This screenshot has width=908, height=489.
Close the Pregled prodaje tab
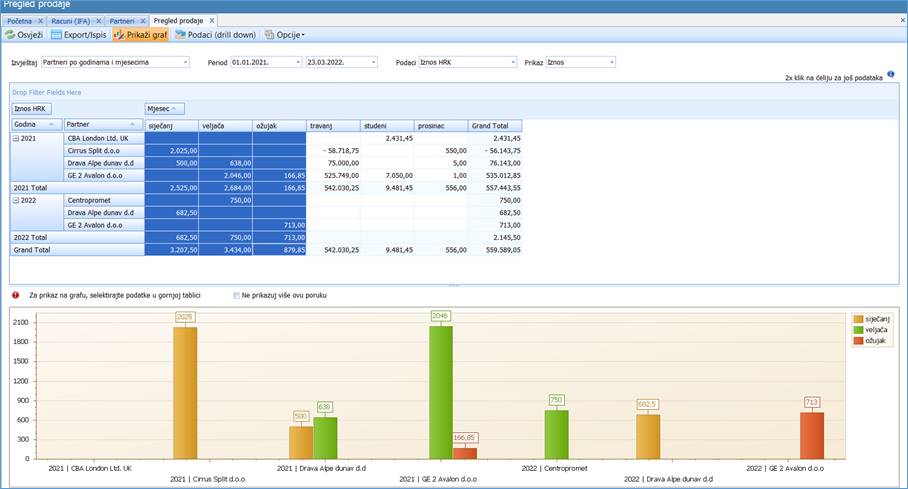click(212, 21)
